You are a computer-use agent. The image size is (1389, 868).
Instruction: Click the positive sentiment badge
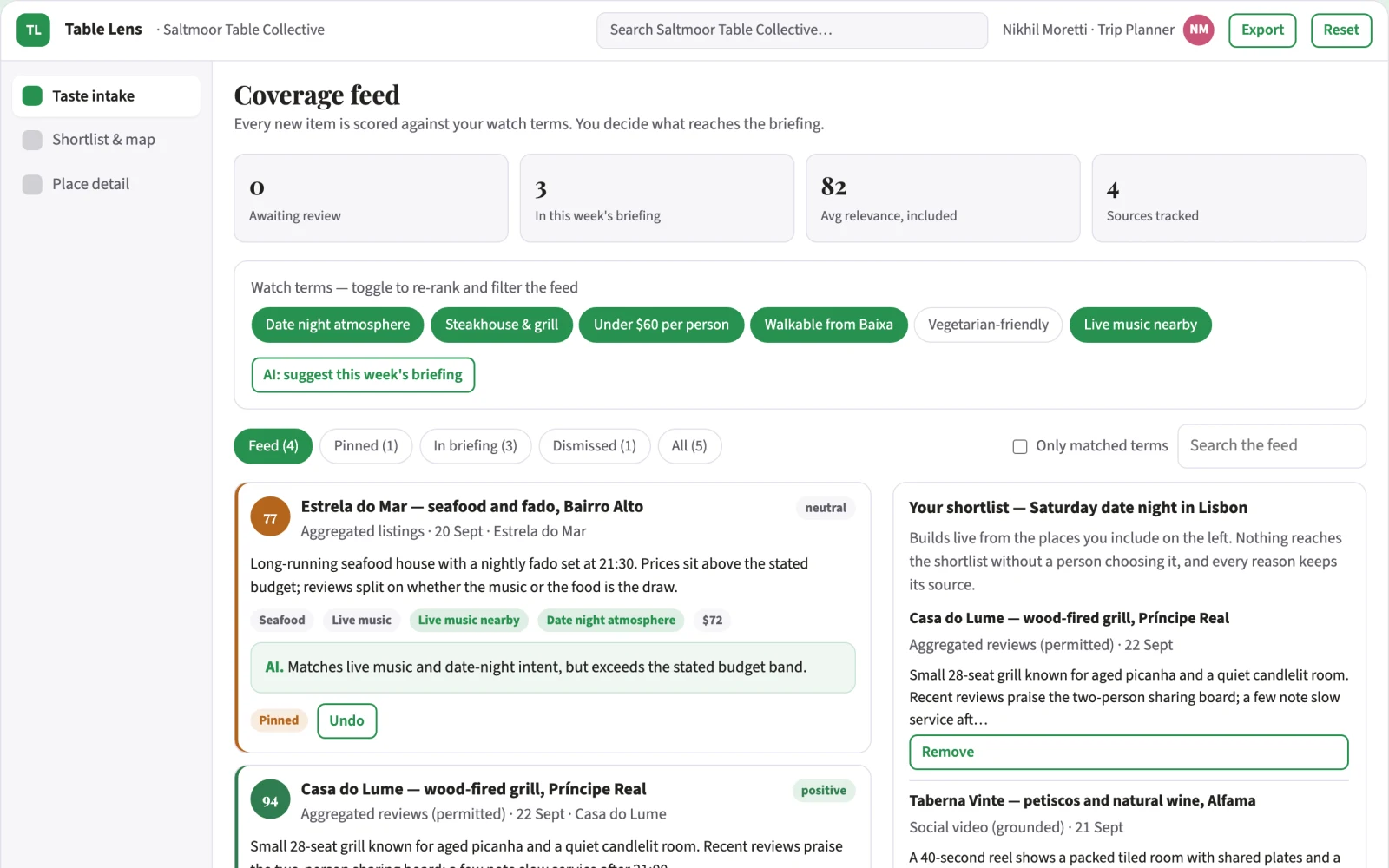click(823, 791)
